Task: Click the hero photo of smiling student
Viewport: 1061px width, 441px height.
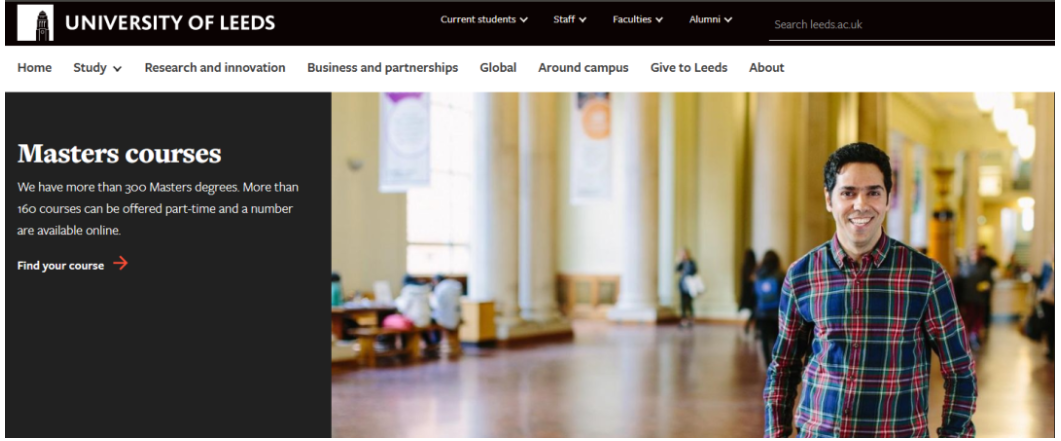Action: pyautogui.click(x=692, y=264)
